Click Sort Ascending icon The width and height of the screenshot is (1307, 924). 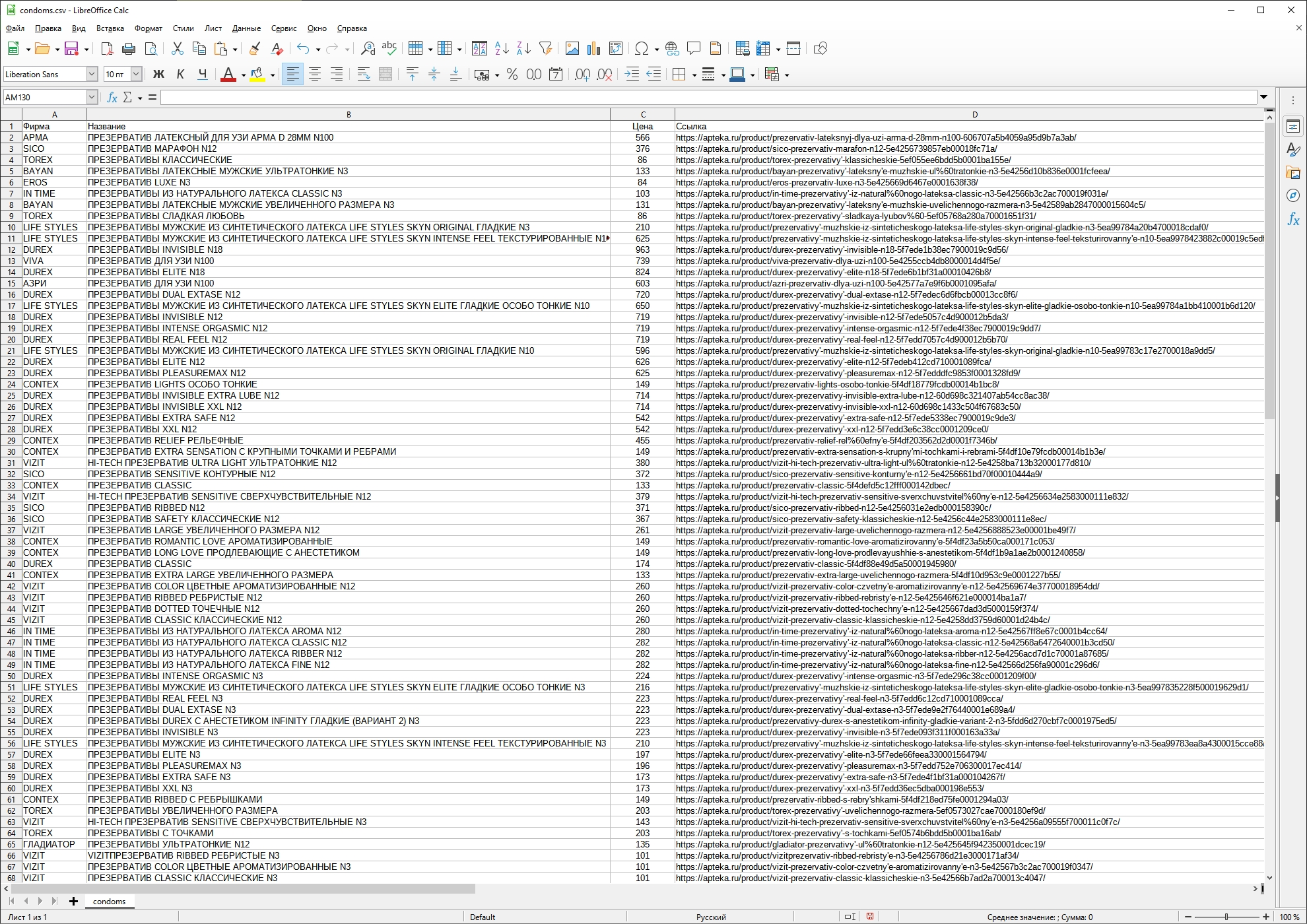point(502,48)
